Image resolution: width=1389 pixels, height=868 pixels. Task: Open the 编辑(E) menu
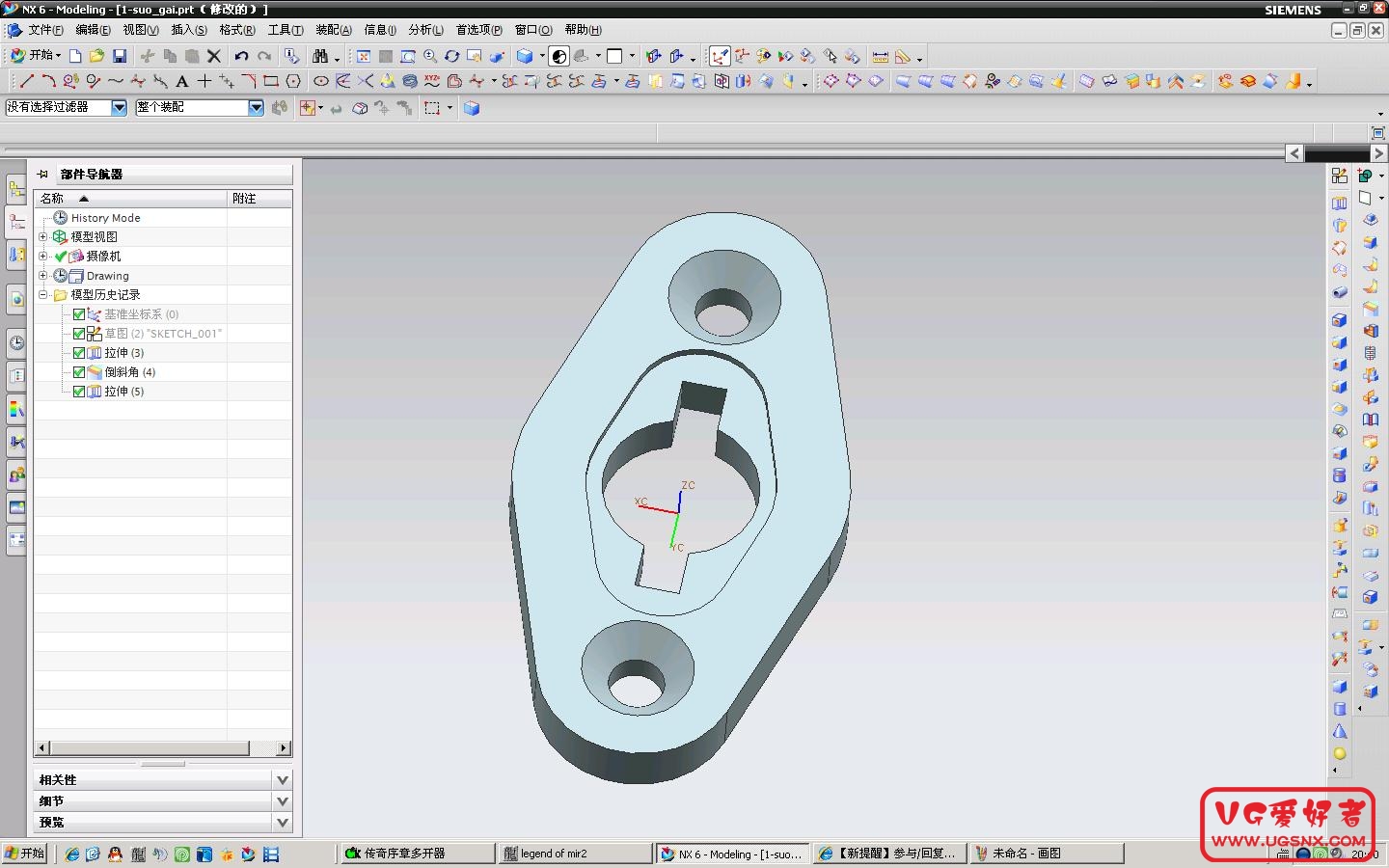(x=93, y=30)
